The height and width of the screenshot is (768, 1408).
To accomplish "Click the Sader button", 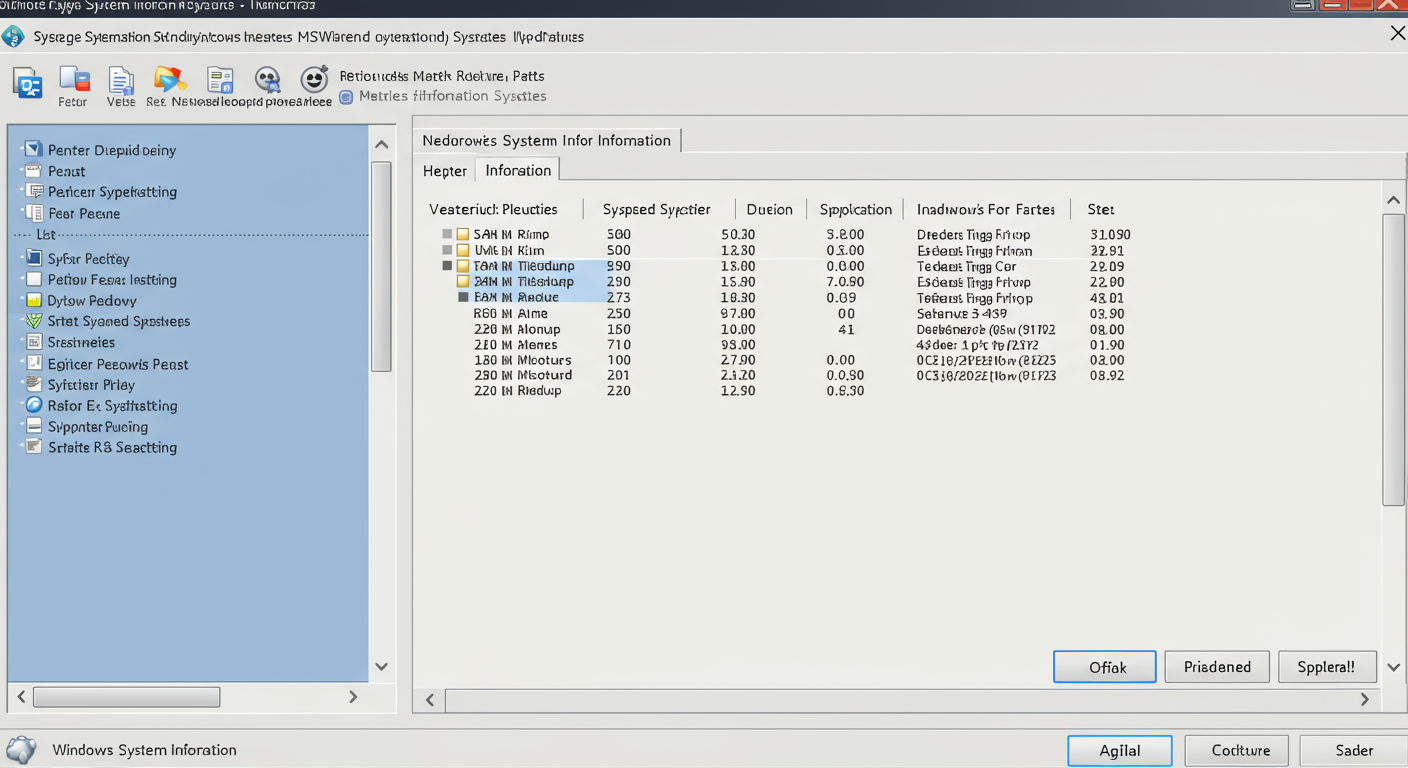I will (1354, 751).
